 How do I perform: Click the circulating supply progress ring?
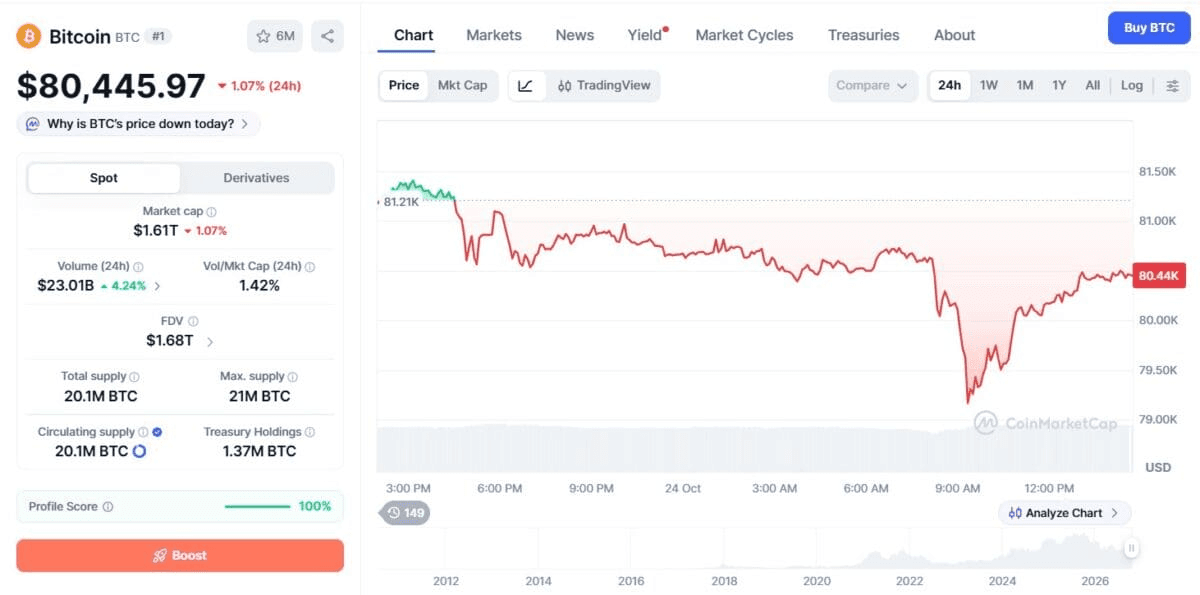(139, 452)
